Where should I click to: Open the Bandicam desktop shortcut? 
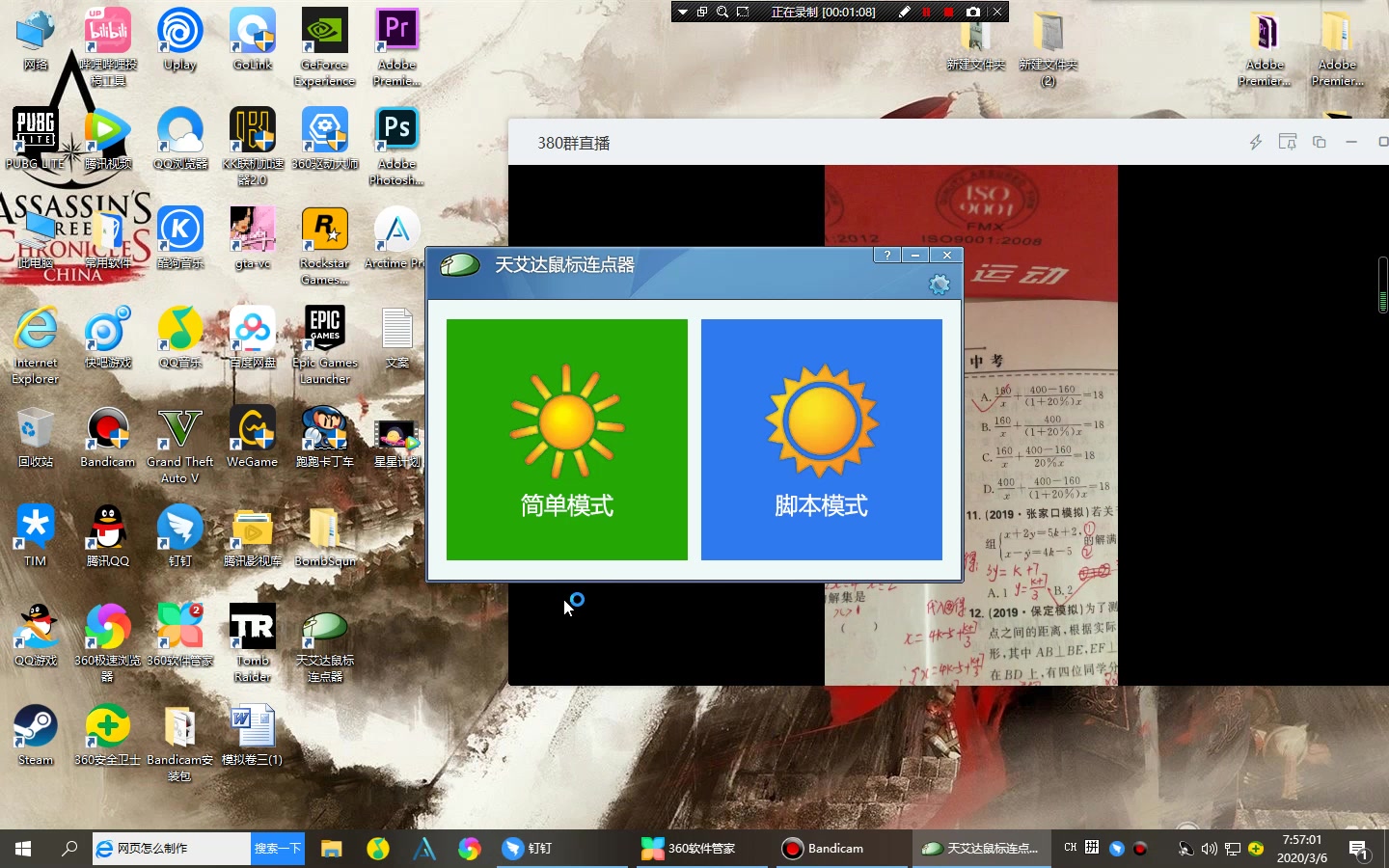click(x=108, y=437)
